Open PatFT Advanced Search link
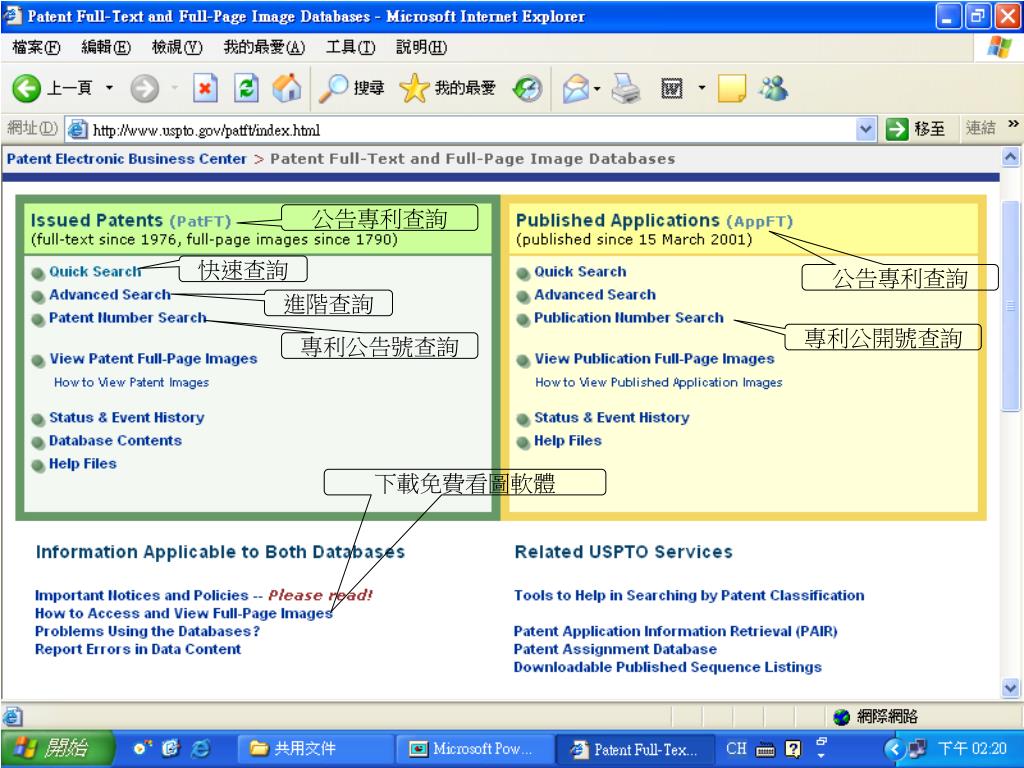The height and width of the screenshot is (768, 1024). (x=110, y=295)
